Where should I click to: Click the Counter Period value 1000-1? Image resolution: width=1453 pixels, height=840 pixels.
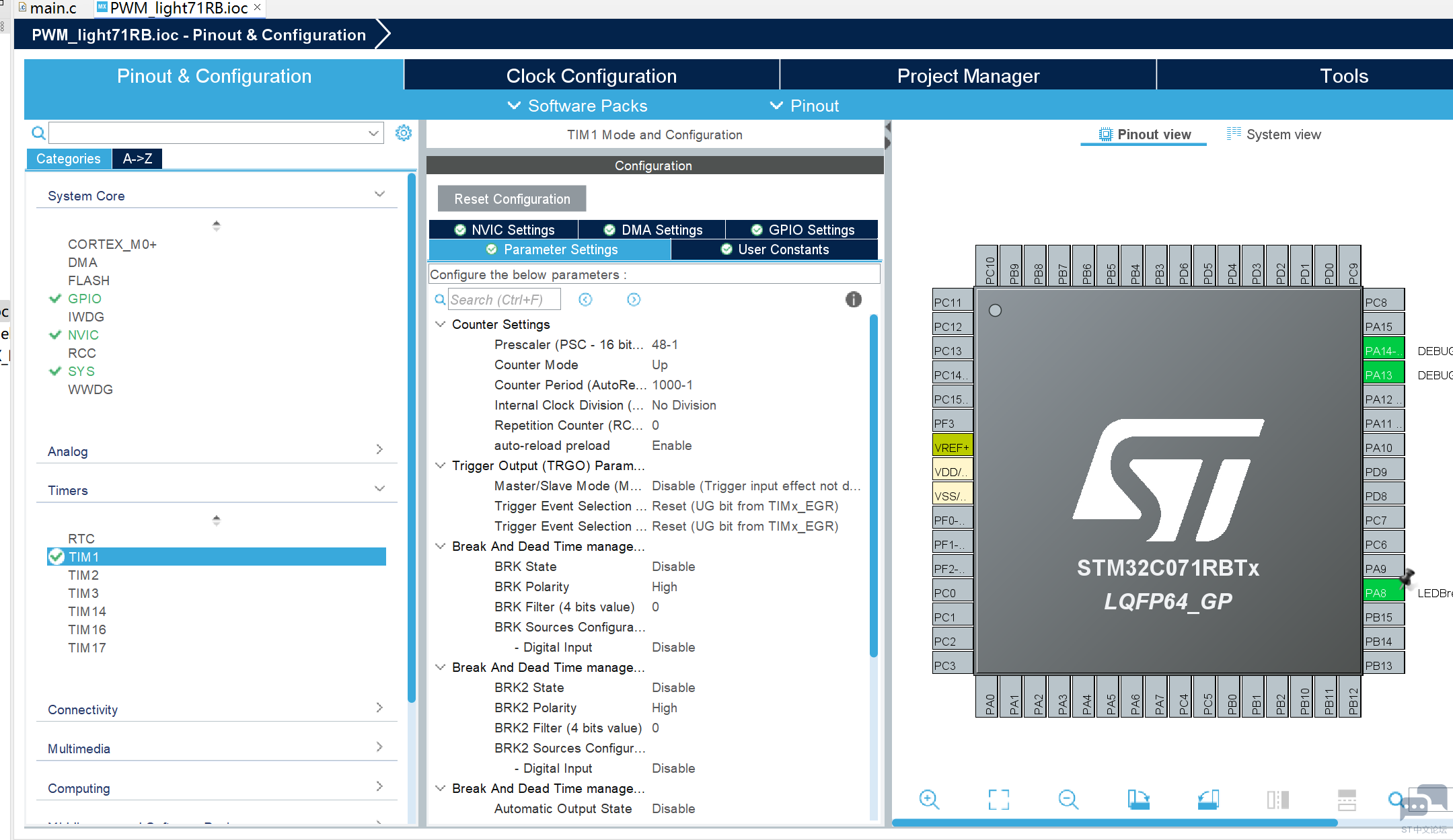(672, 385)
